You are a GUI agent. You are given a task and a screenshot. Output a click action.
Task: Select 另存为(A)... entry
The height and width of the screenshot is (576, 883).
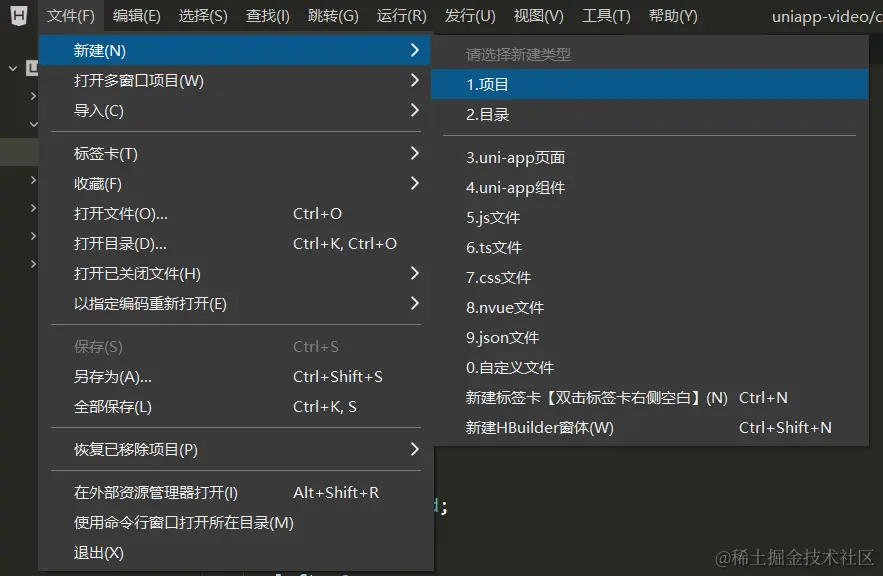pos(235,376)
